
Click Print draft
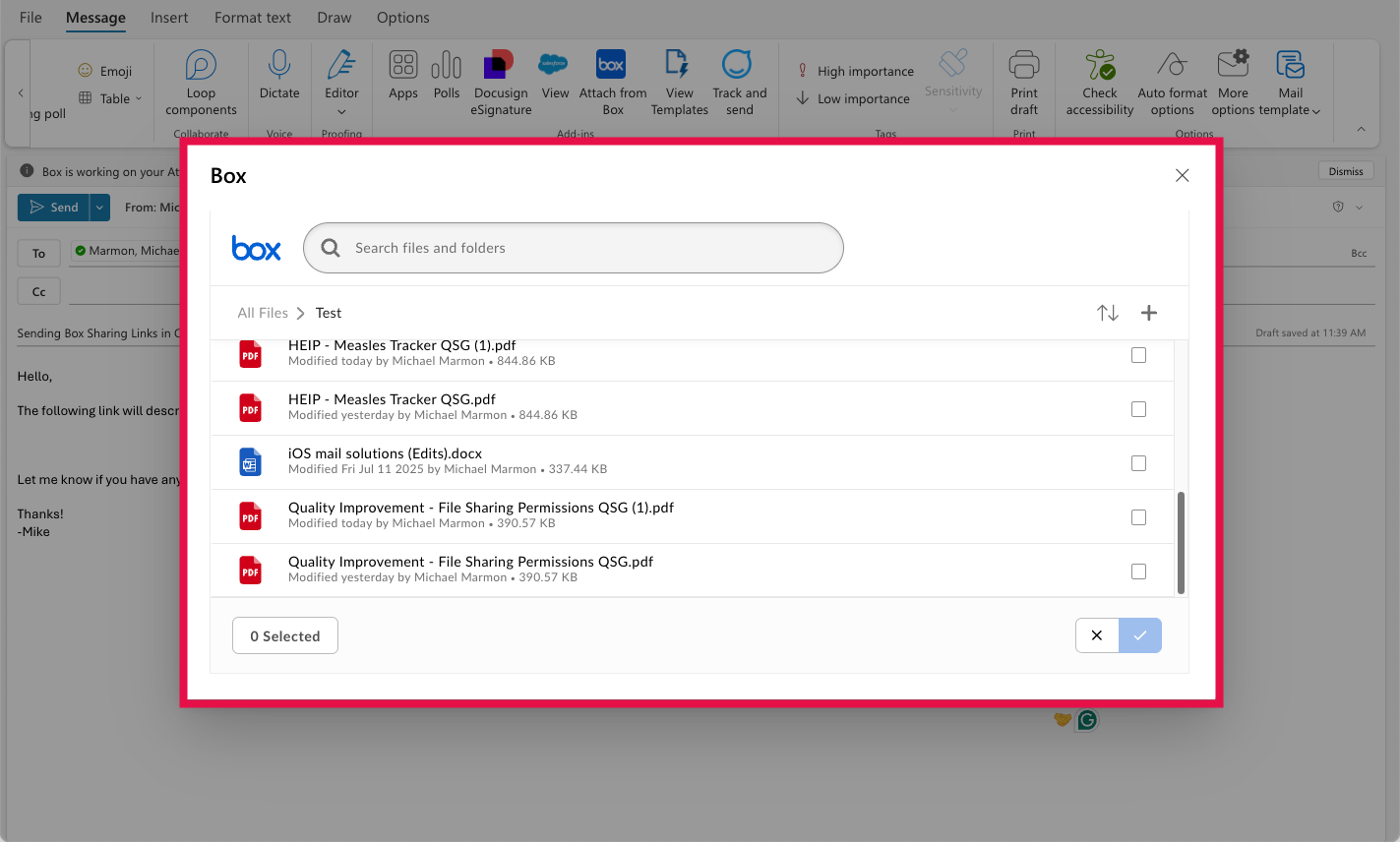pos(1024,83)
